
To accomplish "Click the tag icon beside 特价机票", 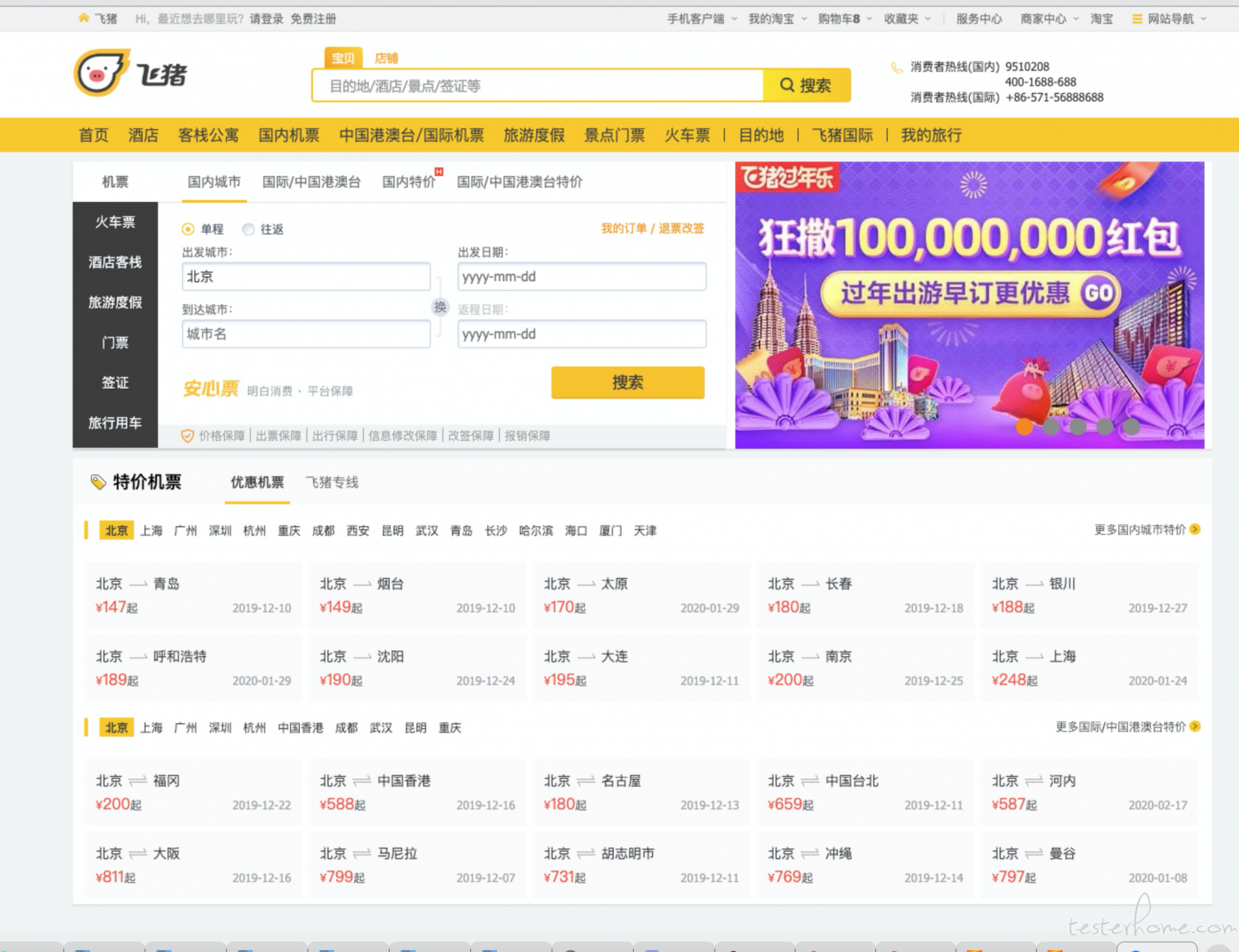I will [x=98, y=482].
